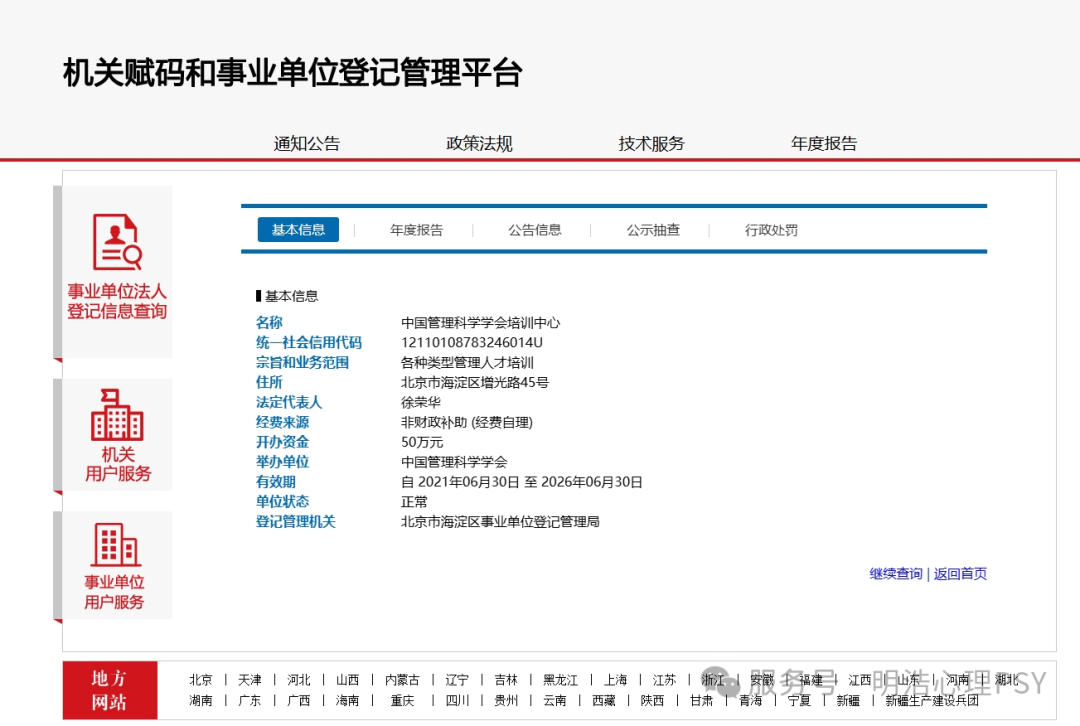
Task: Open the 北京 local site link
Action: pos(200,680)
